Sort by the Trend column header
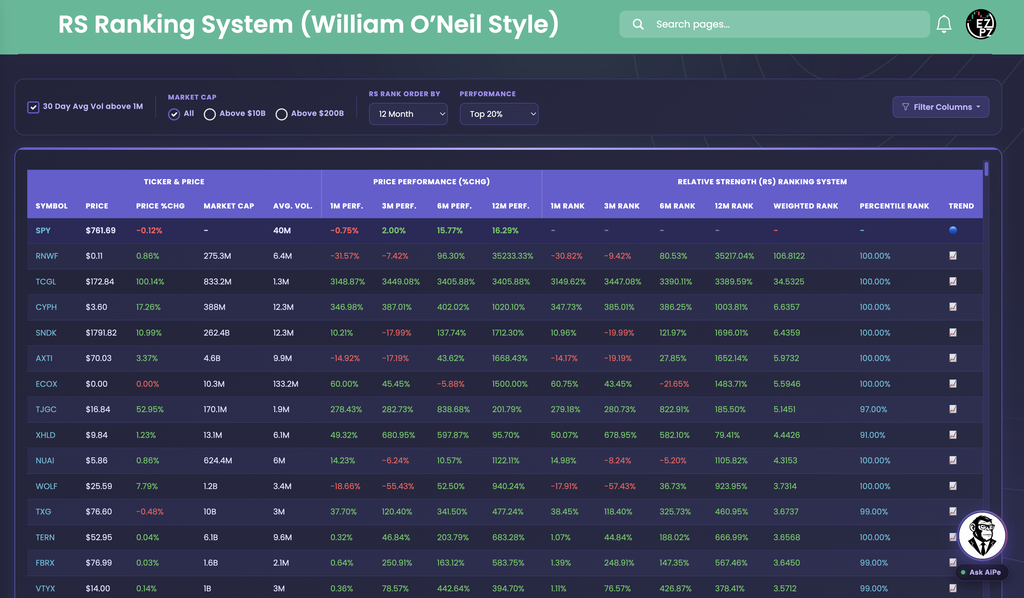 961,206
